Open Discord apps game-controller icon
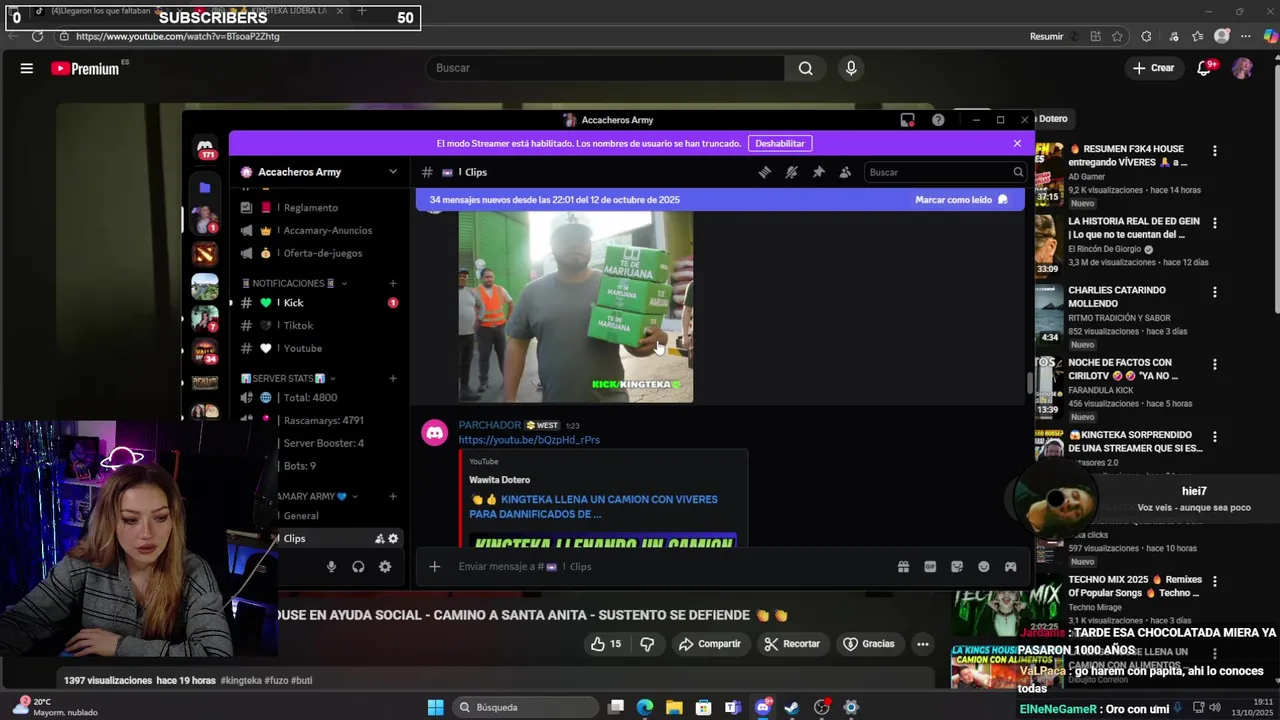Viewport: 1280px width, 720px height. 1011,566
